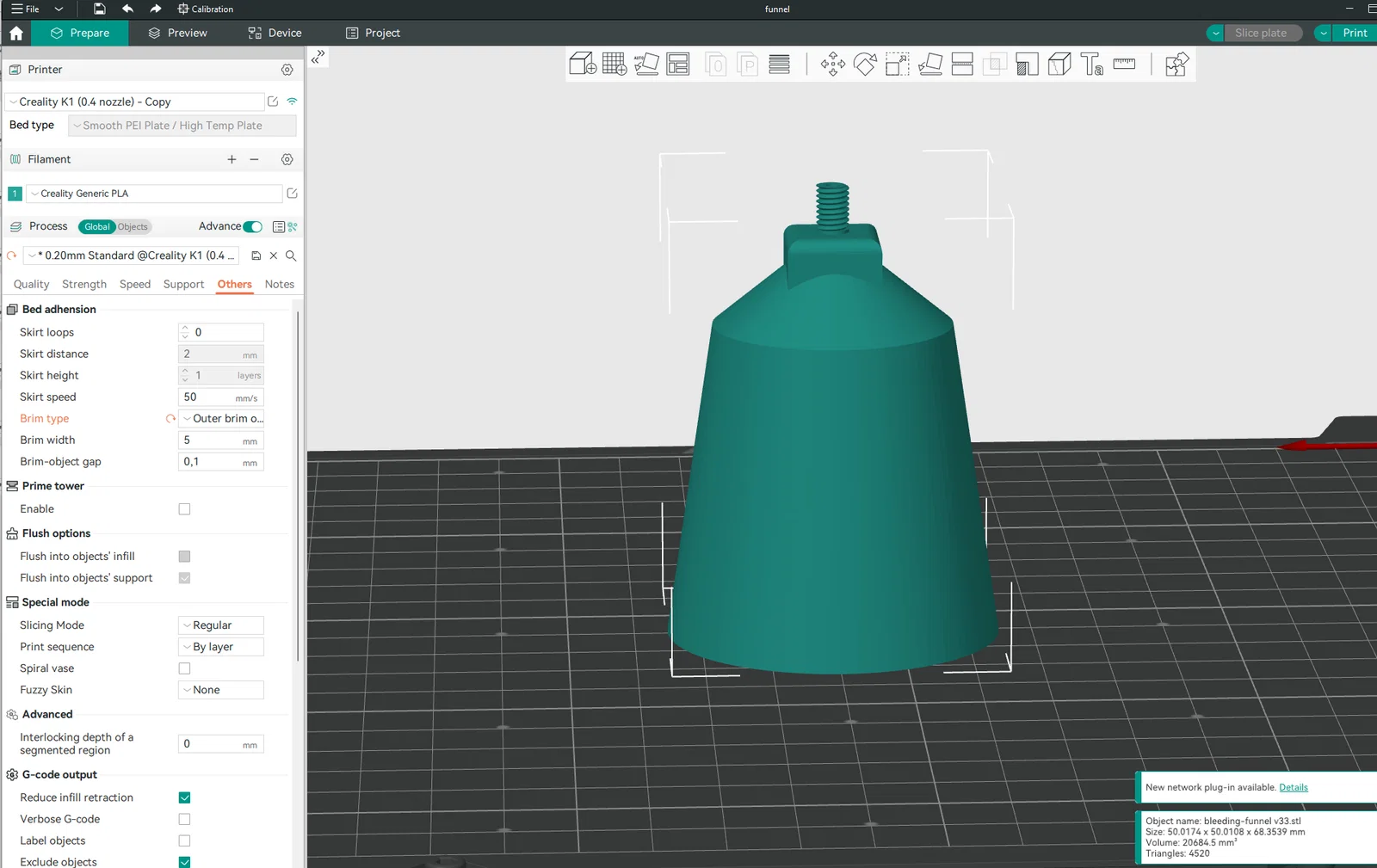Select the Measure ruler tool
Image resolution: width=1377 pixels, height=868 pixels.
(x=1124, y=64)
